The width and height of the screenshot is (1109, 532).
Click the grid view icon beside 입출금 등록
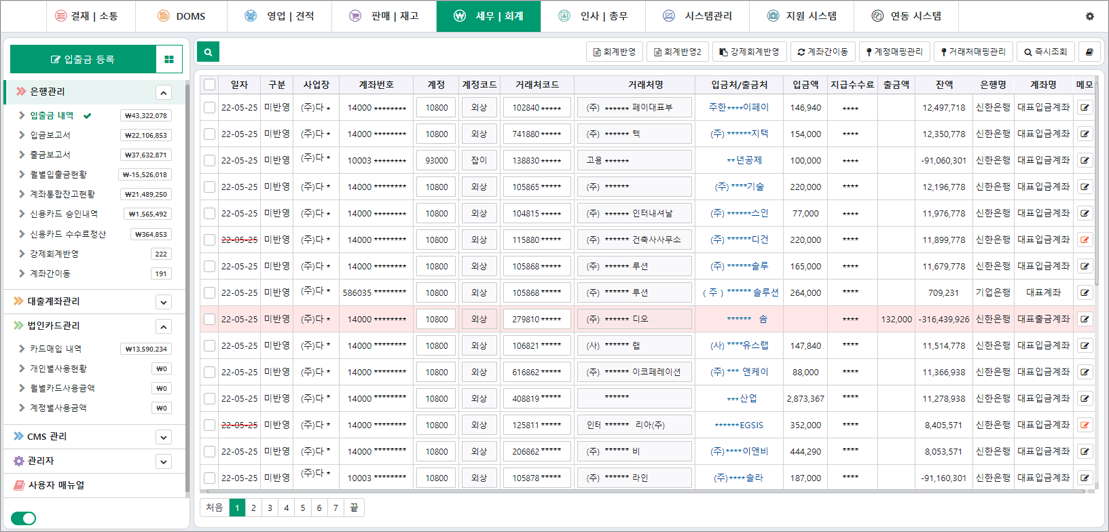pyautogui.click(x=169, y=59)
